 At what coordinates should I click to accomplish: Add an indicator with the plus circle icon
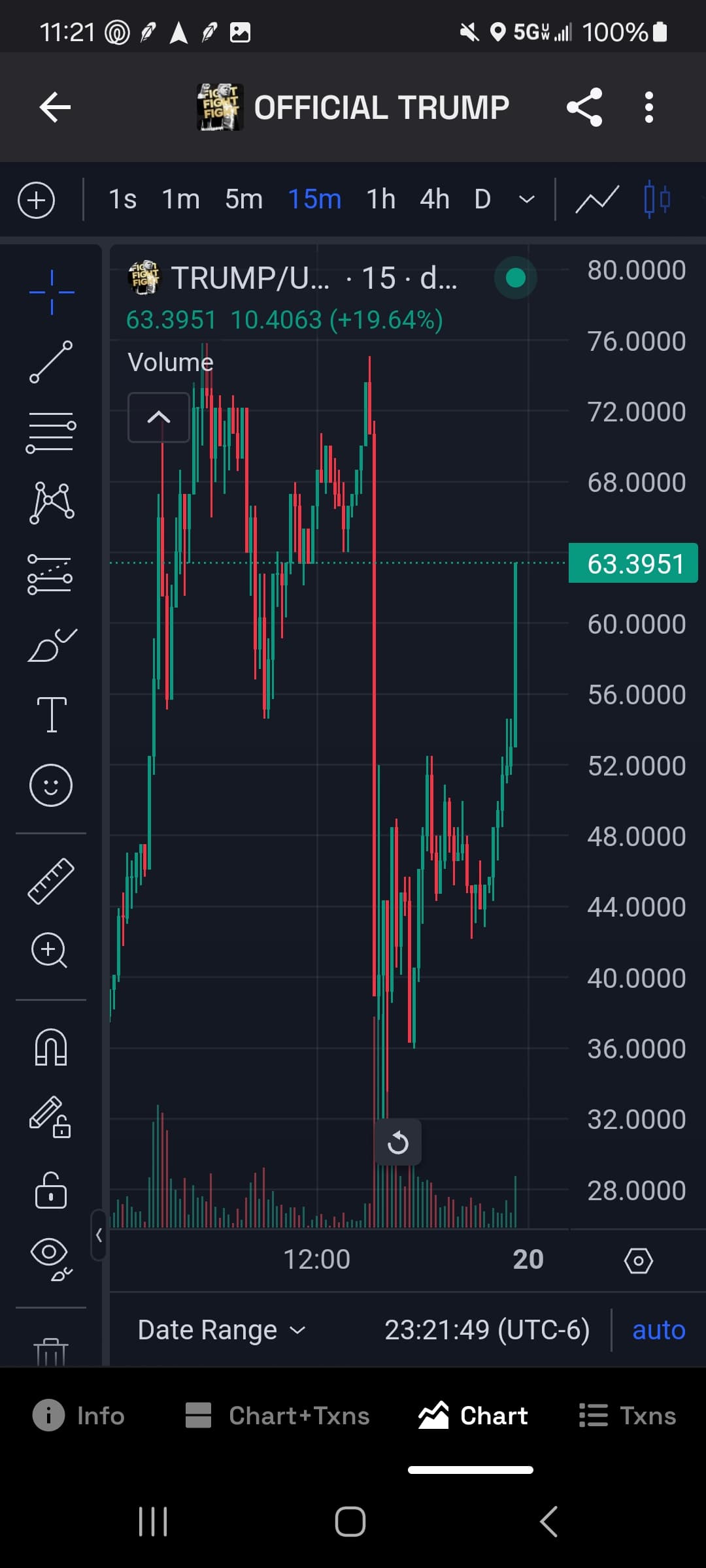37,200
